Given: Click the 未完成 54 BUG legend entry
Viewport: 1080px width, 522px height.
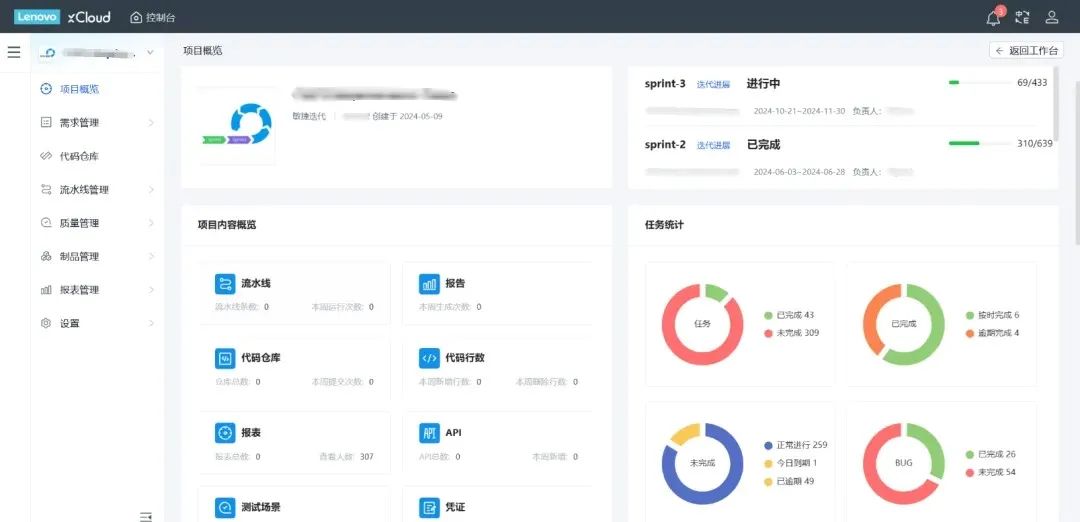Looking at the screenshot, I should tap(990, 472).
